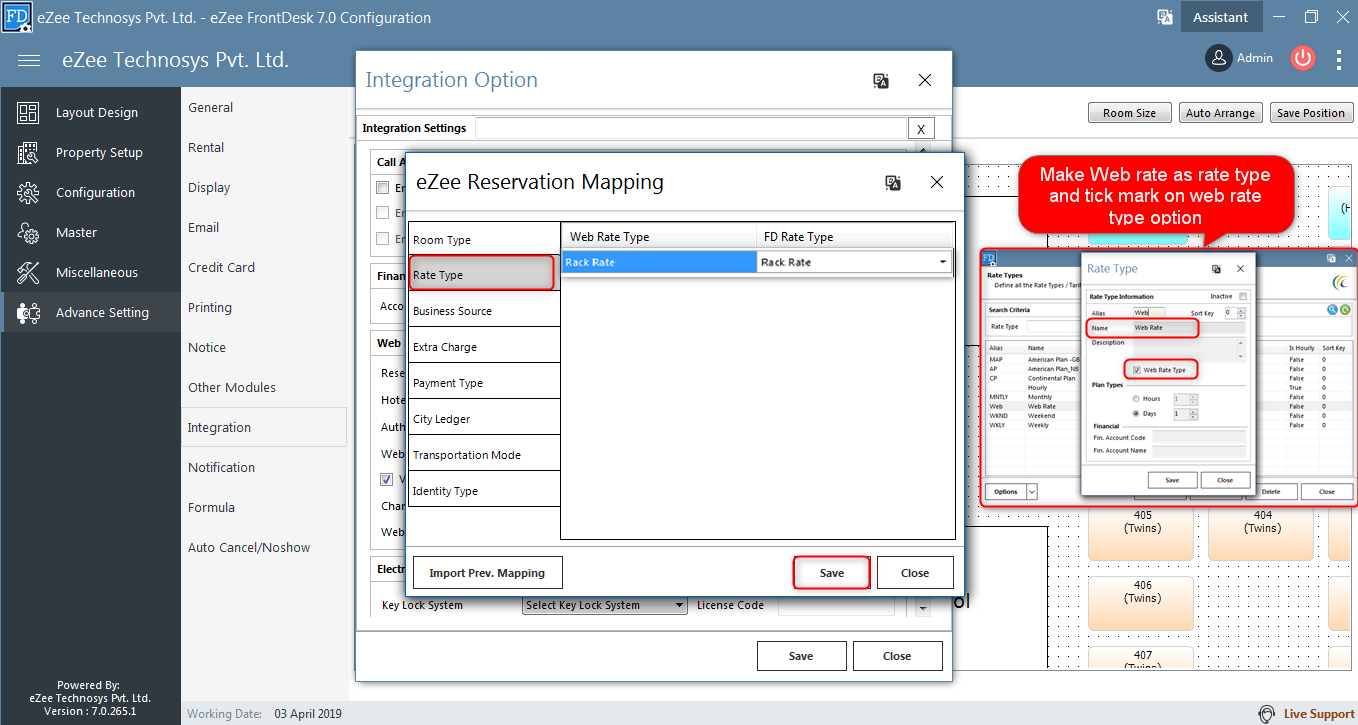
Task: Close the Integration Option dialog with X
Action: click(x=925, y=81)
